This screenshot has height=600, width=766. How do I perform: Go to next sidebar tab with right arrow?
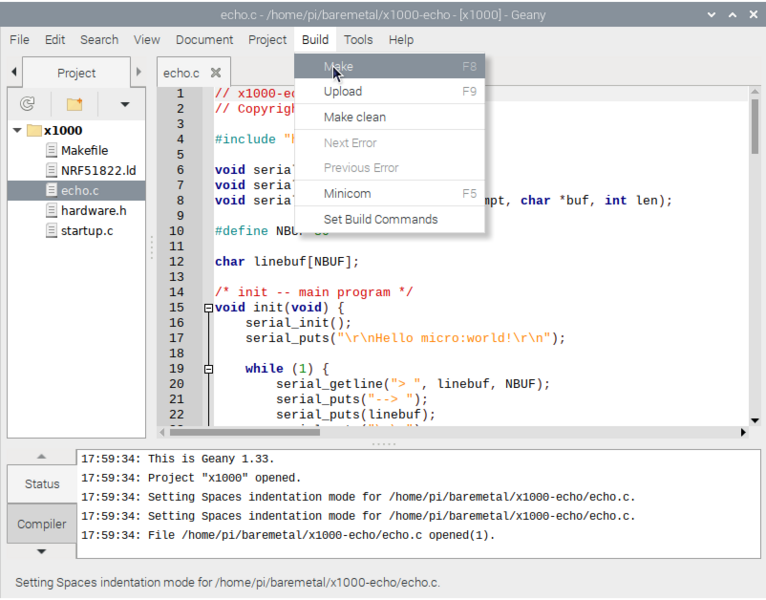tap(139, 72)
